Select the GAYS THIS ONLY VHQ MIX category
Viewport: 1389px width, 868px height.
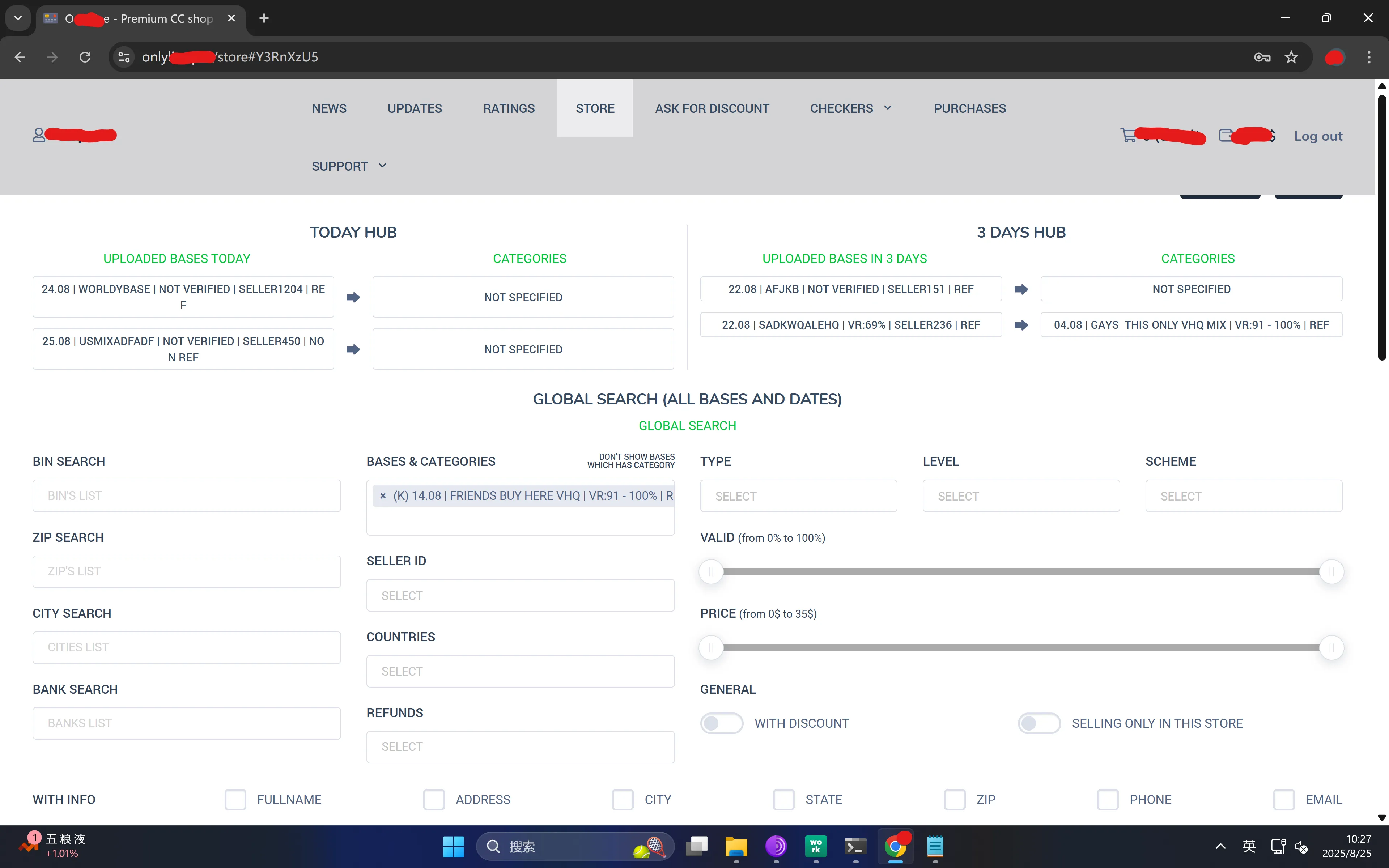point(1191,325)
